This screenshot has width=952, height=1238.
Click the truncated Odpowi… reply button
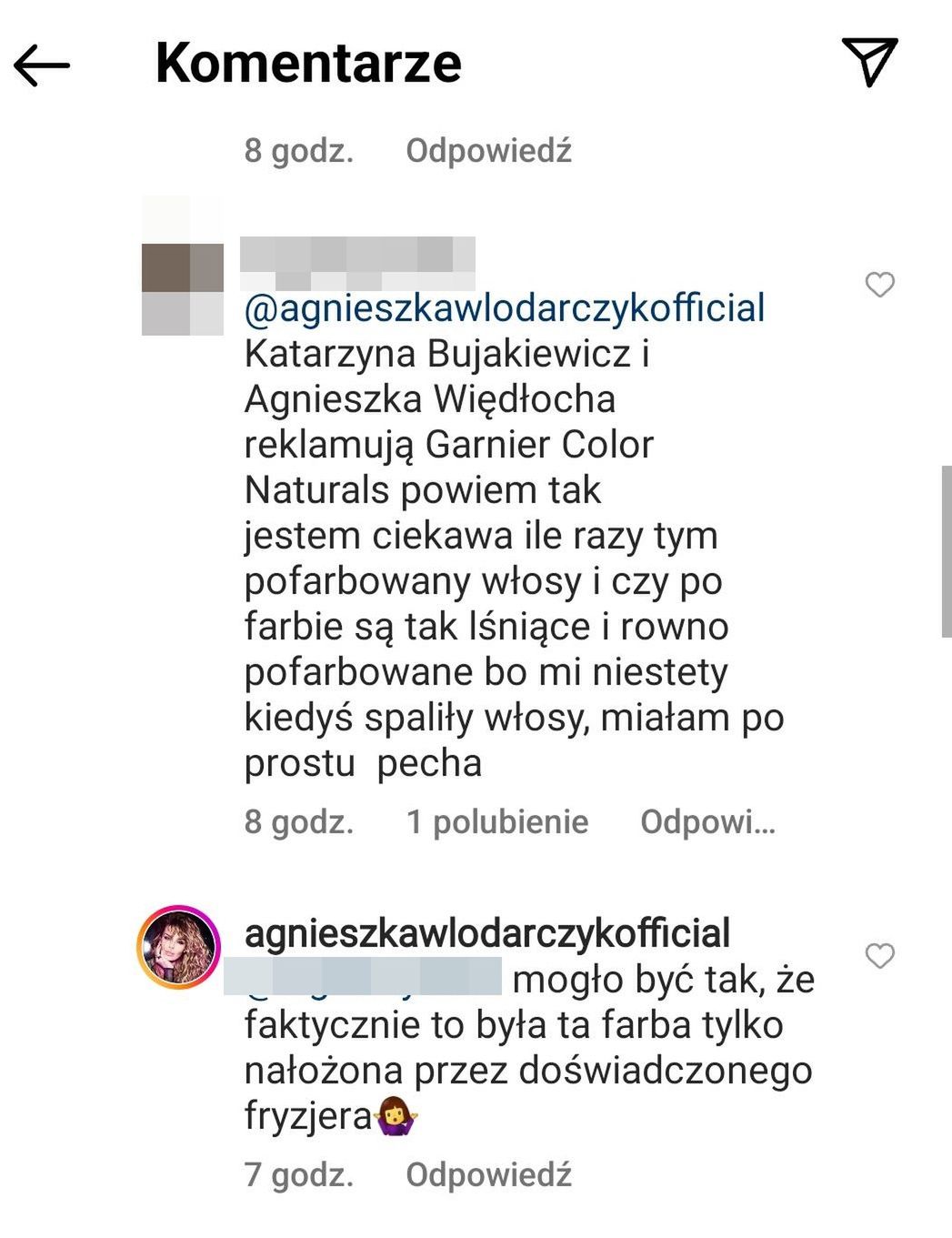tap(707, 821)
